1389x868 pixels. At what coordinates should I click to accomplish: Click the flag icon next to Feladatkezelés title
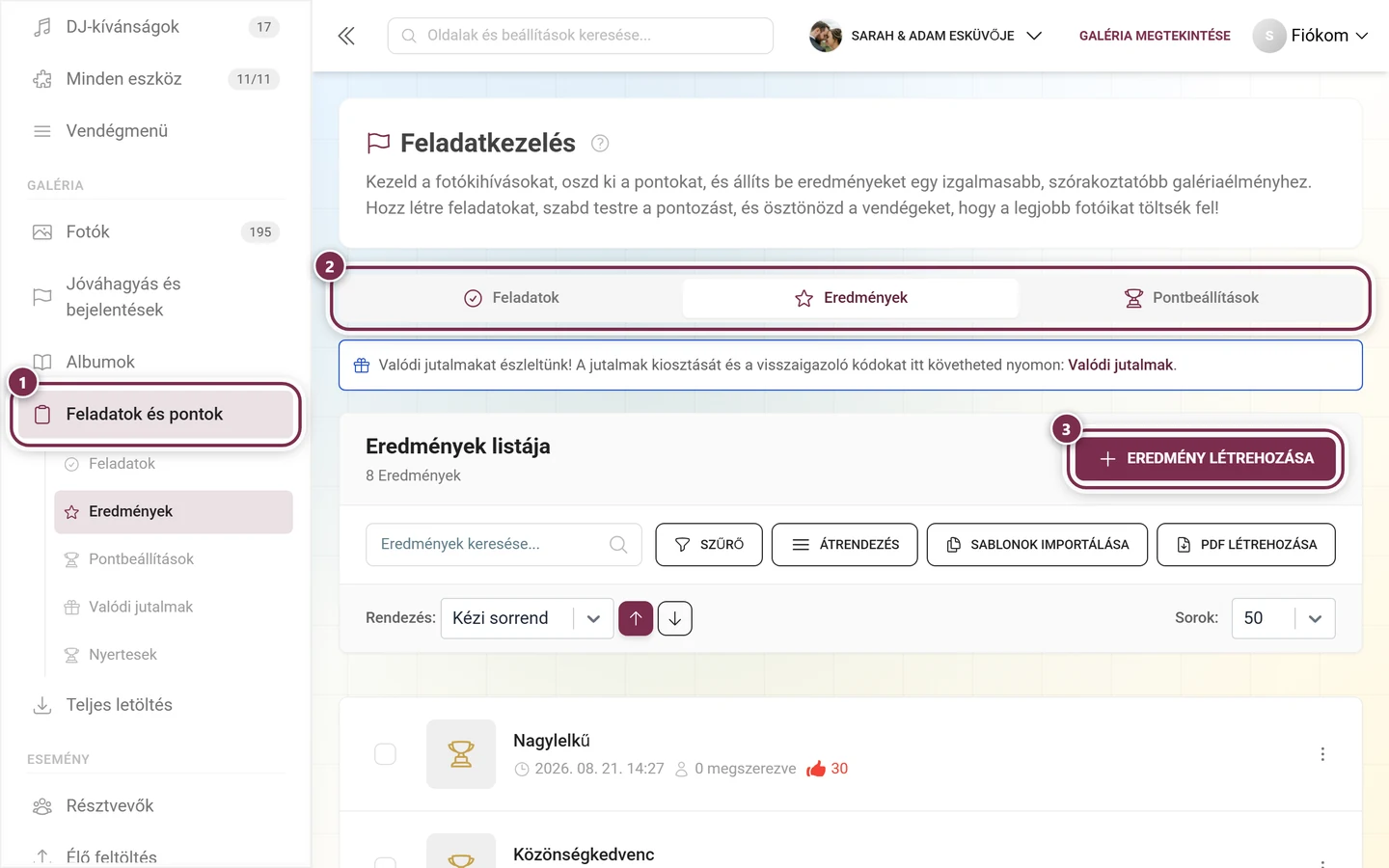coord(378,144)
